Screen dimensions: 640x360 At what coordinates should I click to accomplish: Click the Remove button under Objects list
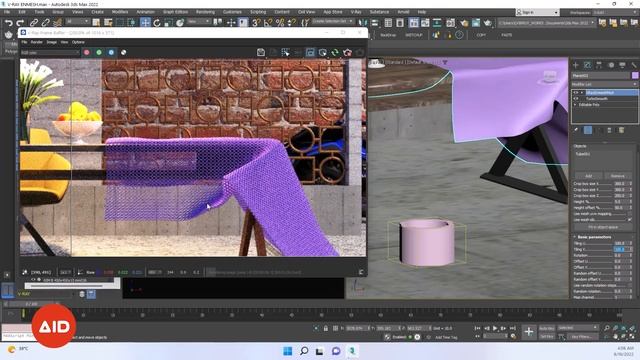click(618, 176)
